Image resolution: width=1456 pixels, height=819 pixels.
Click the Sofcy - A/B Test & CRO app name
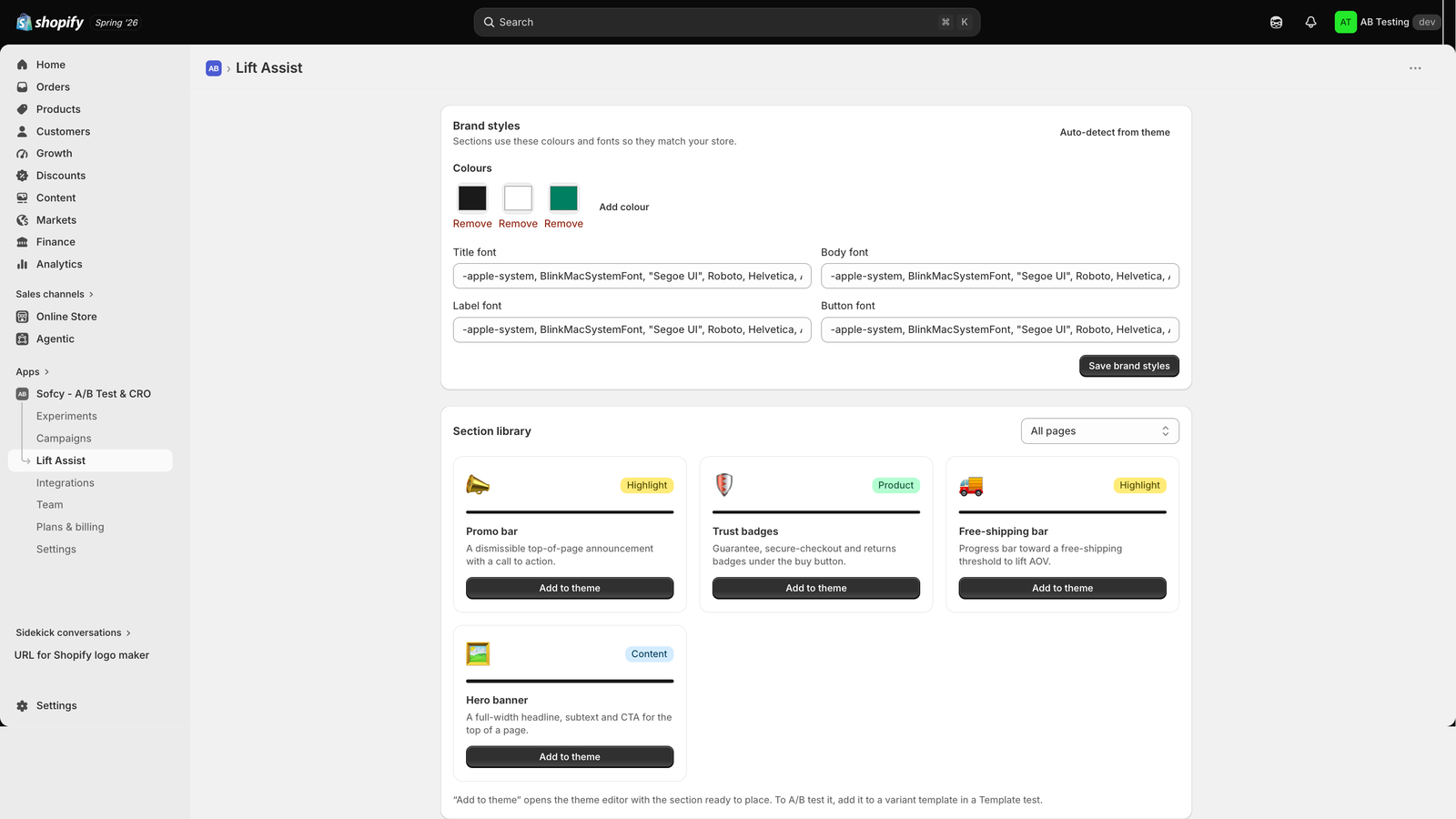(x=94, y=394)
